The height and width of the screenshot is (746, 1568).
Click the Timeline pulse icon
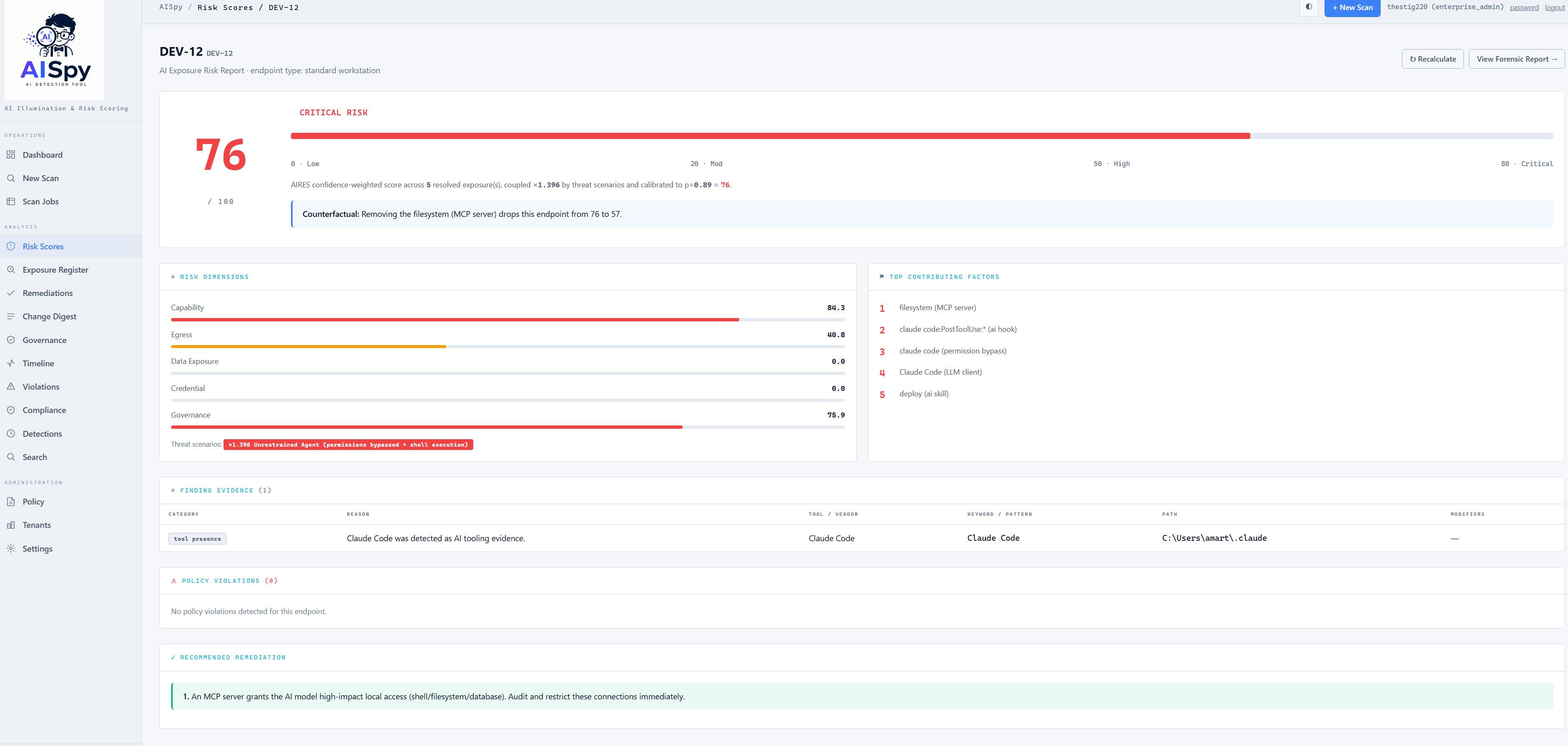click(10, 363)
